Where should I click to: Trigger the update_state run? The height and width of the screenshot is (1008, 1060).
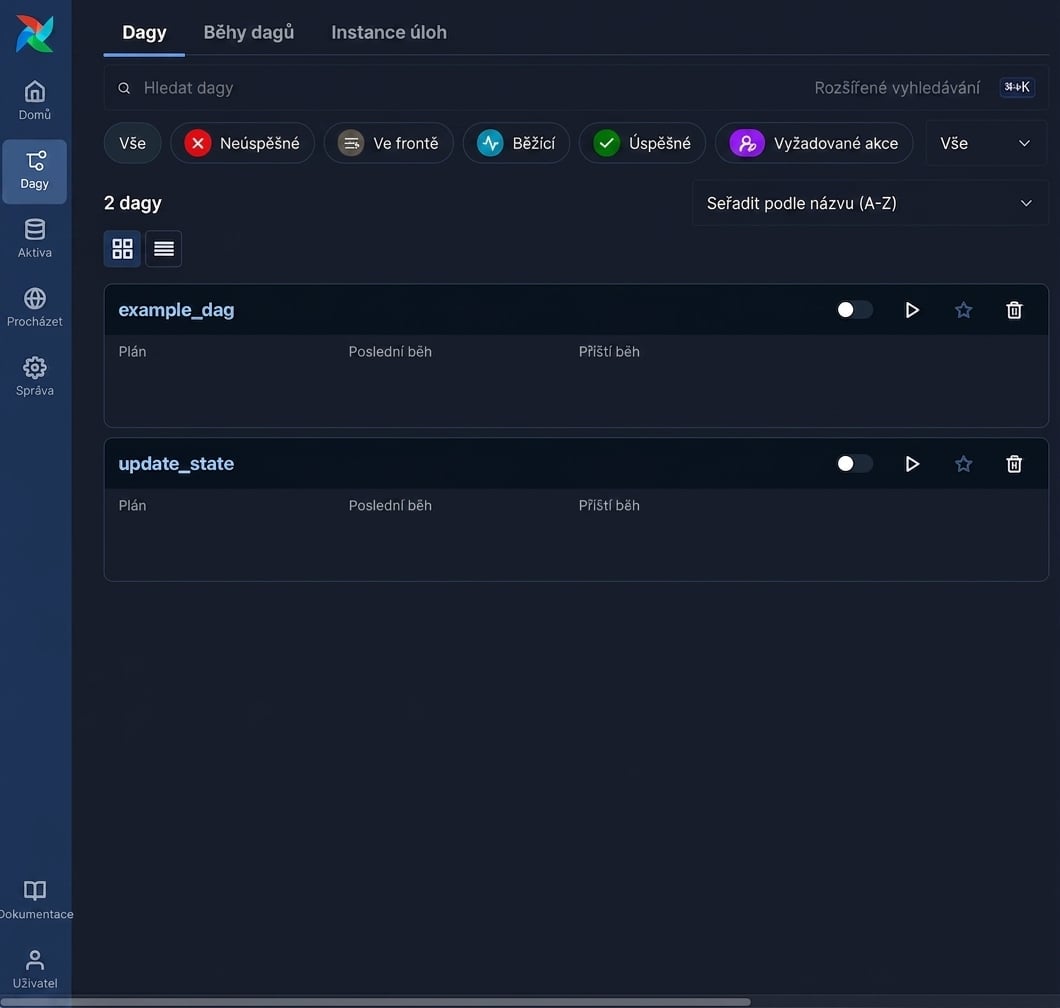(912, 464)
